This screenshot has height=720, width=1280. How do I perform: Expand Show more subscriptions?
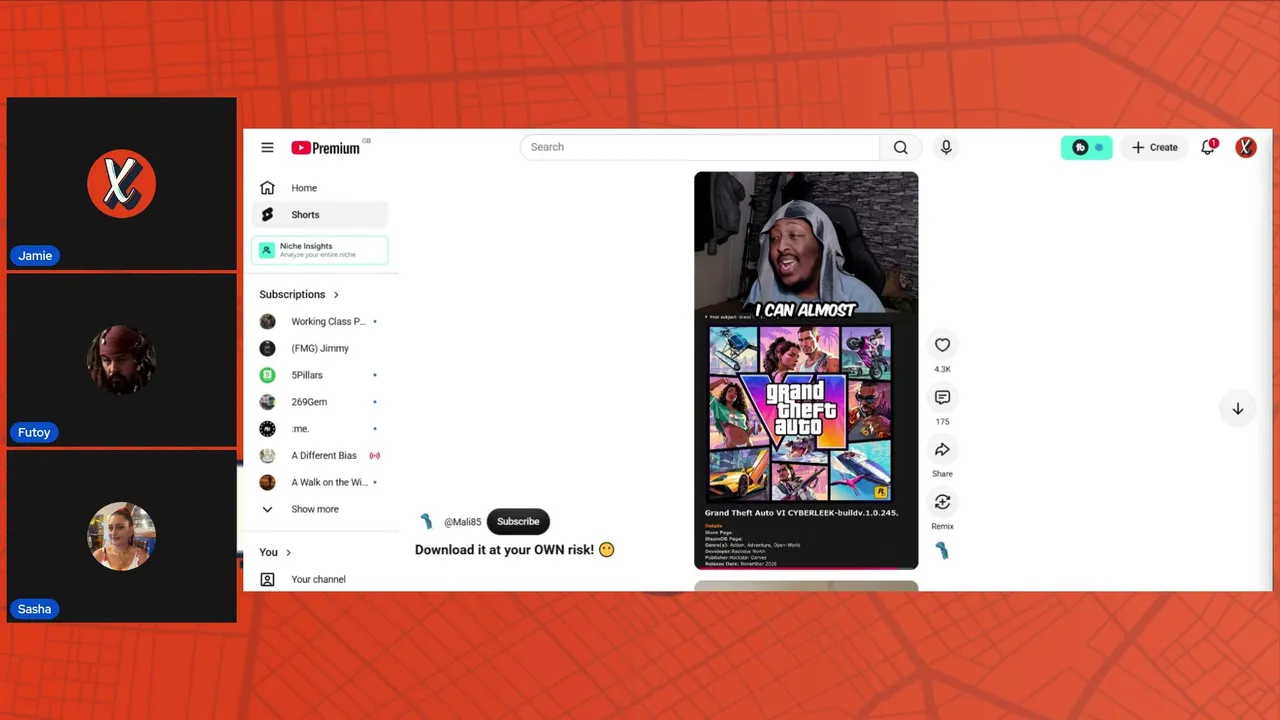[319, 509]
